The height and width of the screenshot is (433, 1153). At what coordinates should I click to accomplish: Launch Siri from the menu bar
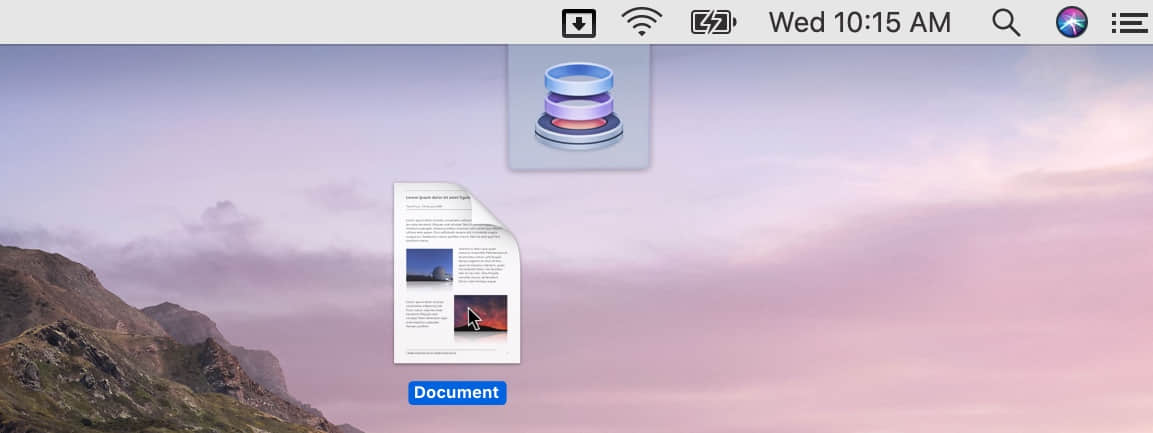click(x=1071, y=22)
